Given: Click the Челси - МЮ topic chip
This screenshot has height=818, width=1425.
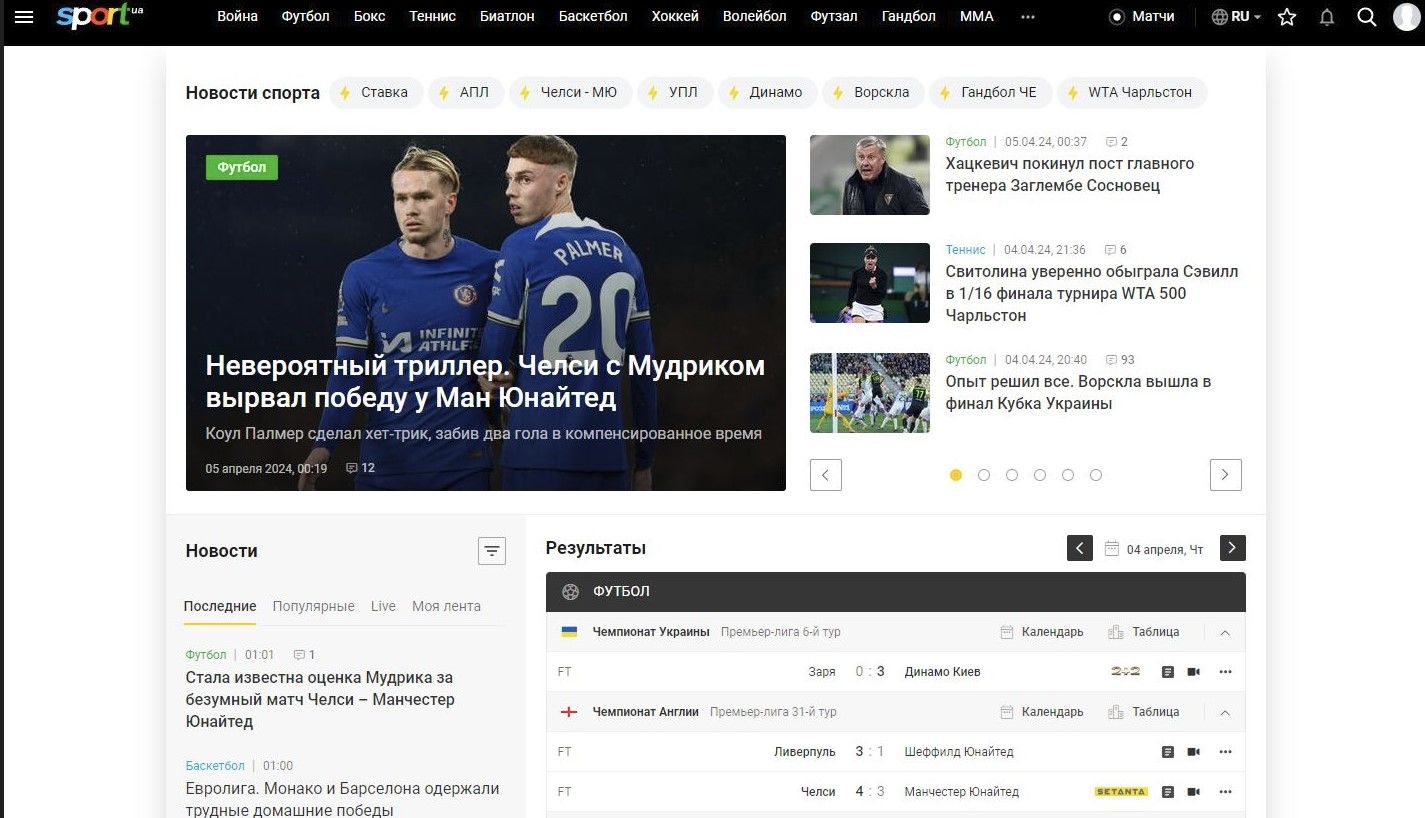Looking at the screenshot, I should [x=570, y=93].
